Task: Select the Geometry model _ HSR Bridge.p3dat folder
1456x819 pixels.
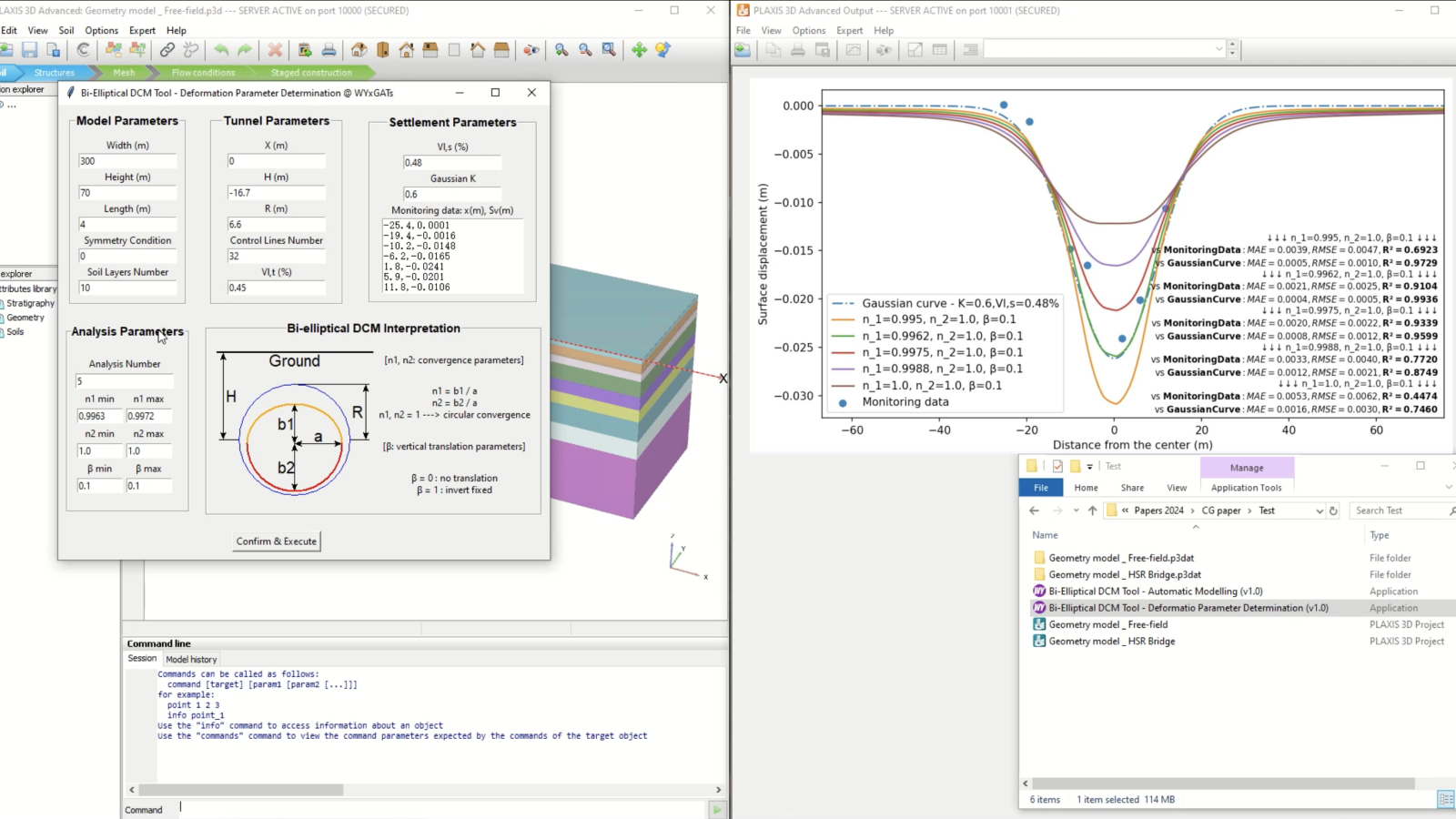Action: [x=1124, y=575]
